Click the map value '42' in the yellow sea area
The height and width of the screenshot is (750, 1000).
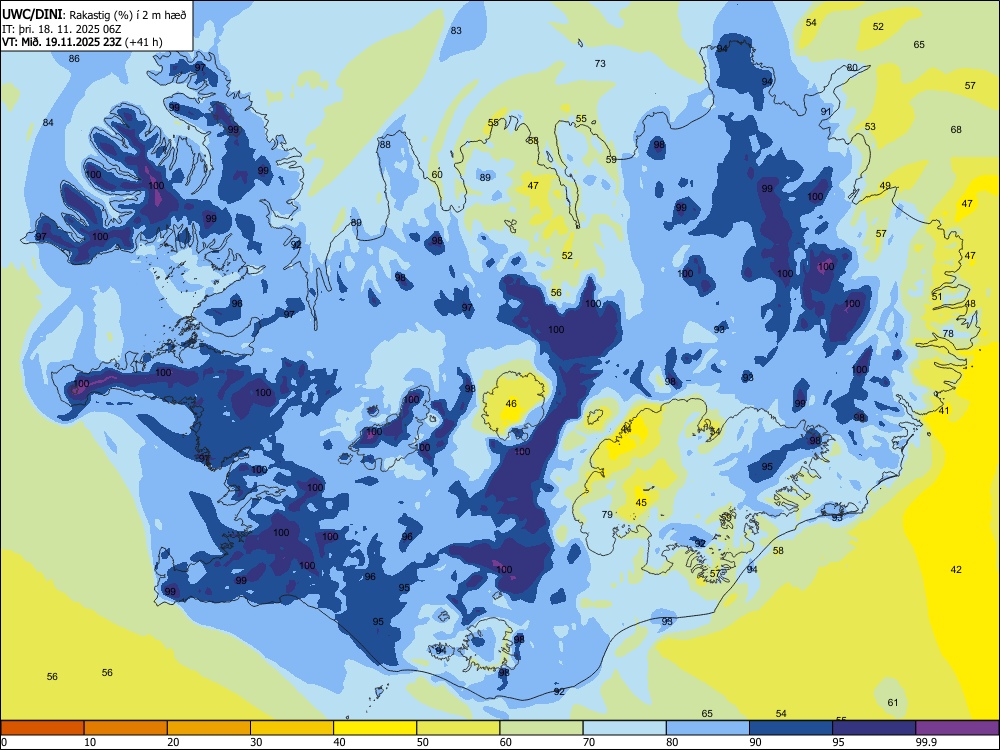956,570
